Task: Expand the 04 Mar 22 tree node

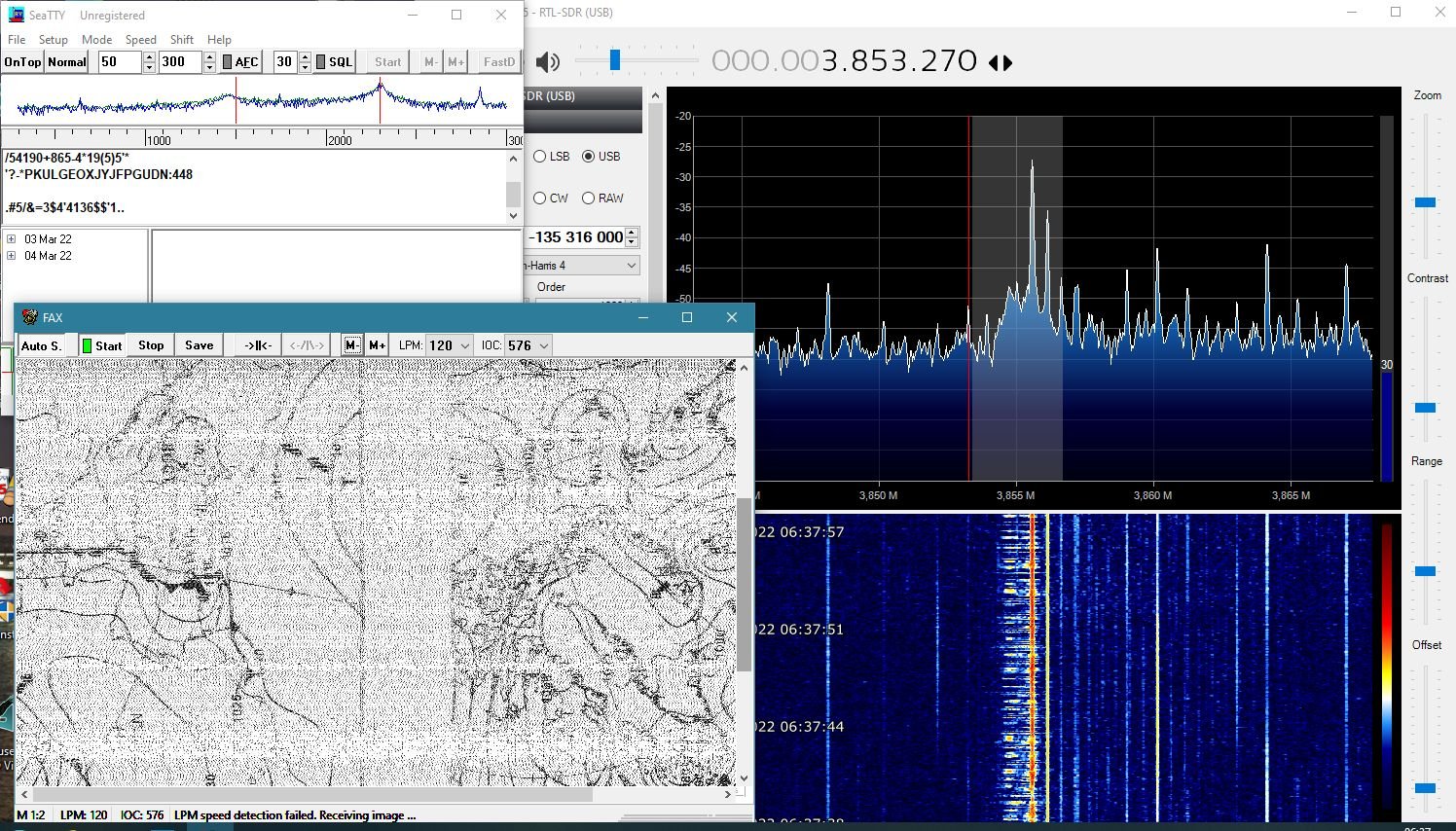Action: coord(12,256)
